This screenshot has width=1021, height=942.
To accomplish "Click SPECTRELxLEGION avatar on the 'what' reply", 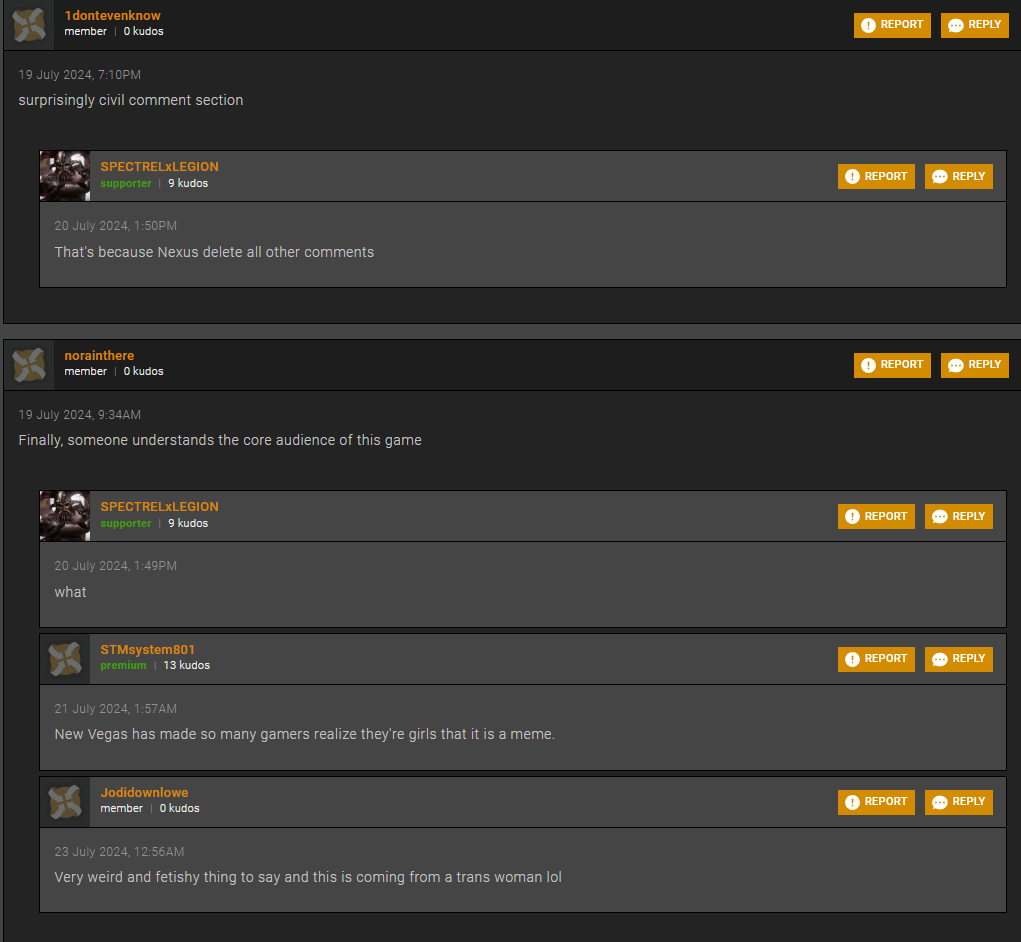I will (64, 516).
